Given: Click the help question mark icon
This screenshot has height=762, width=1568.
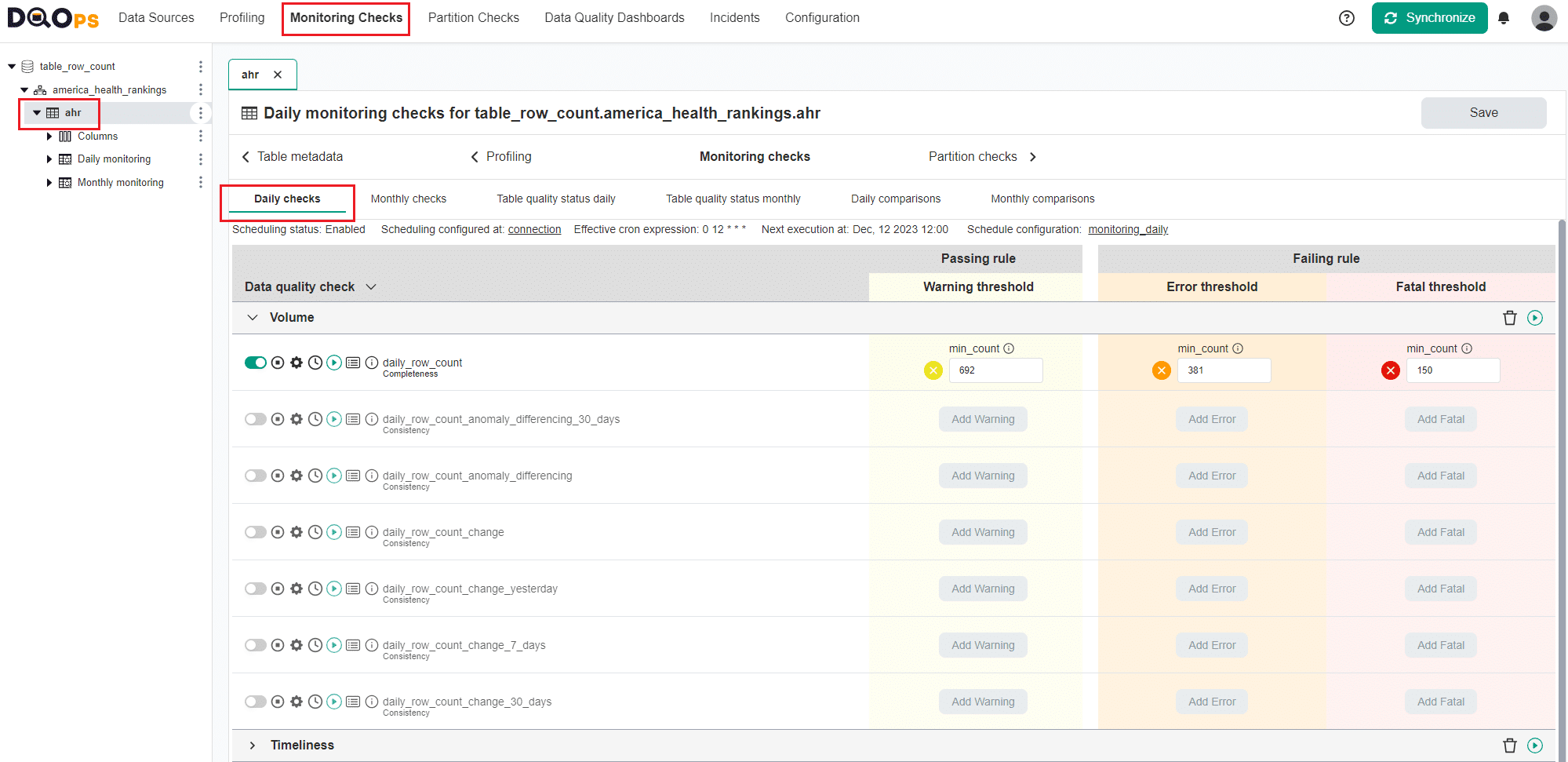Looking at the screenshot, I should click(1346, 18).
